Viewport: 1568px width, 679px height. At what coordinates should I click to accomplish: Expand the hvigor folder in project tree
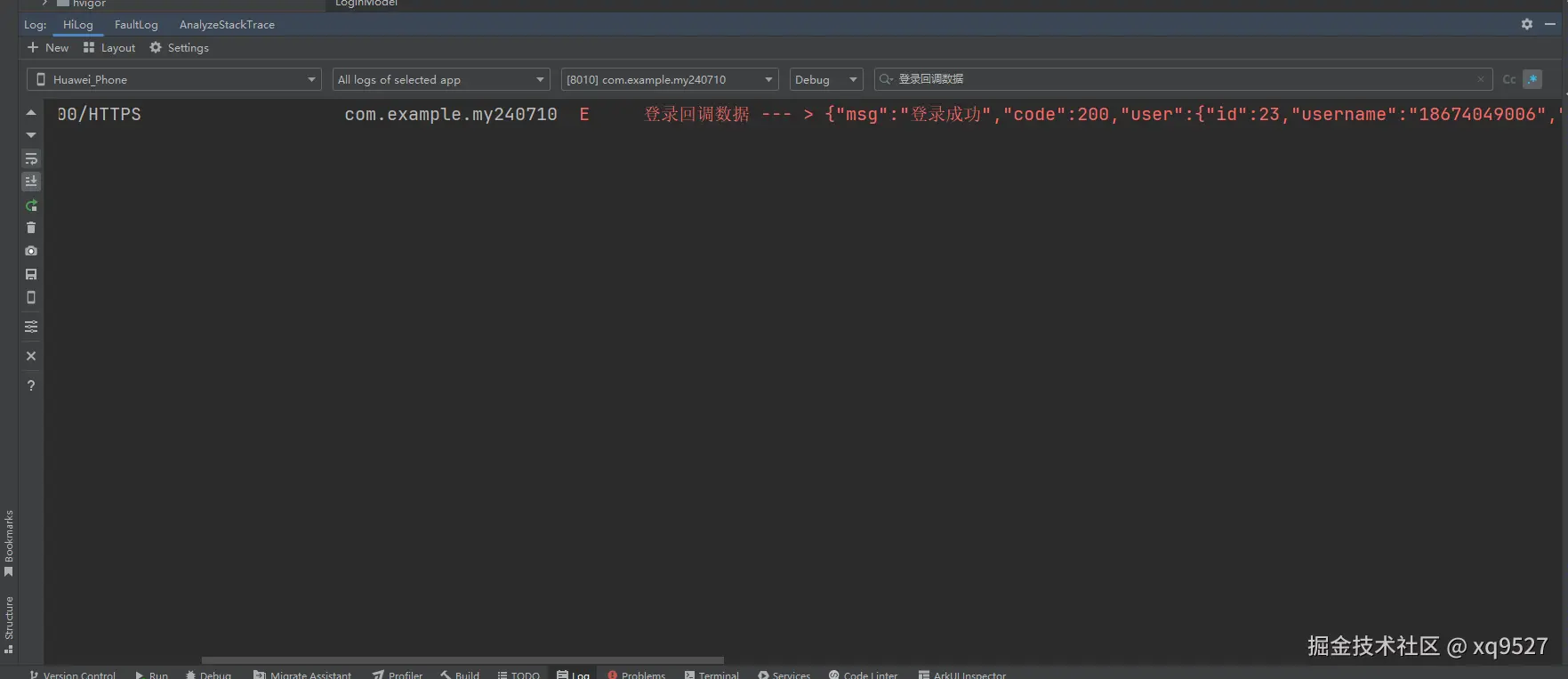(44, 4)
